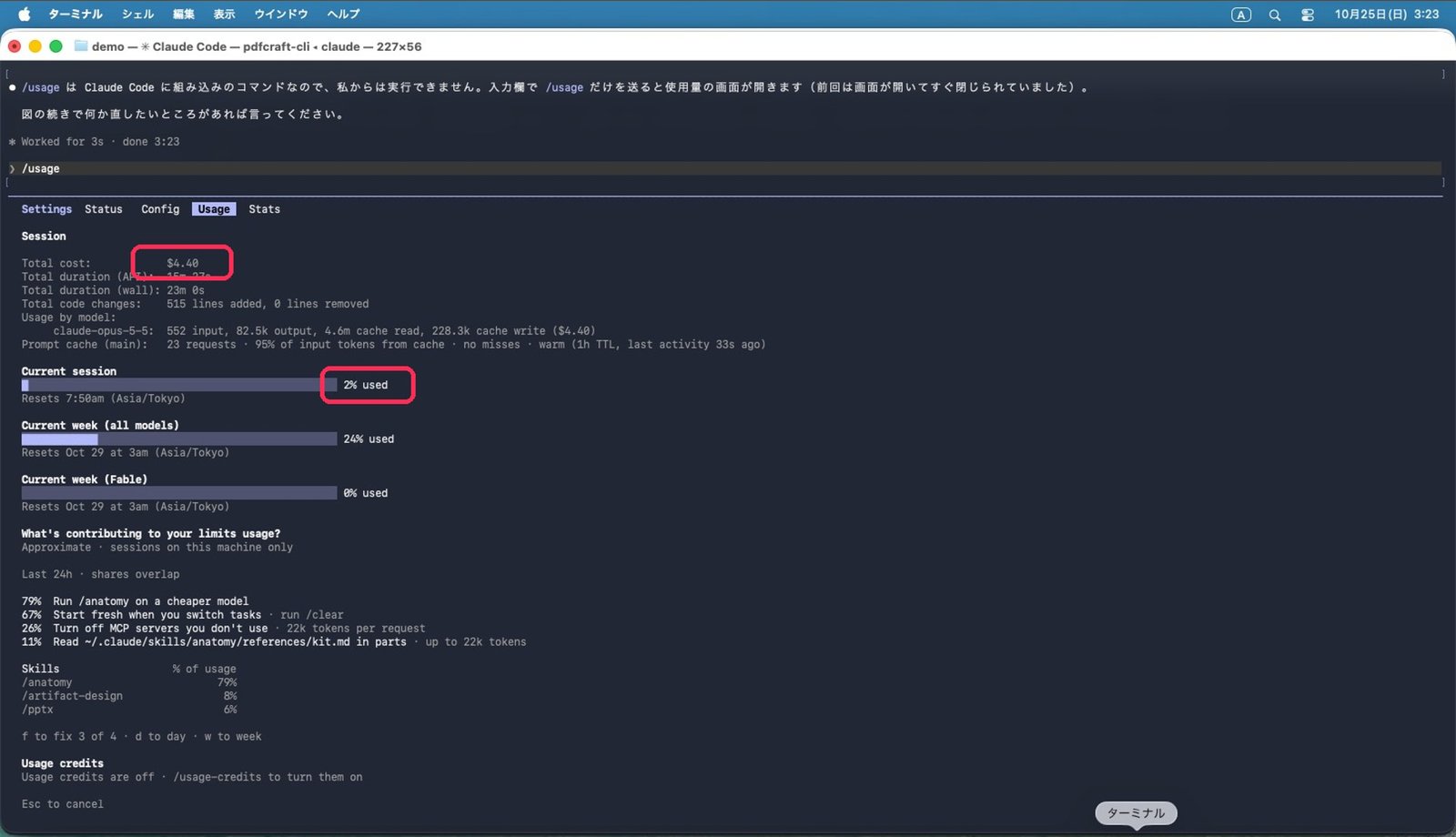This screenshot has height=837, width=1456.
Task: Click the date and time in menu bar
Action: 1387,15
